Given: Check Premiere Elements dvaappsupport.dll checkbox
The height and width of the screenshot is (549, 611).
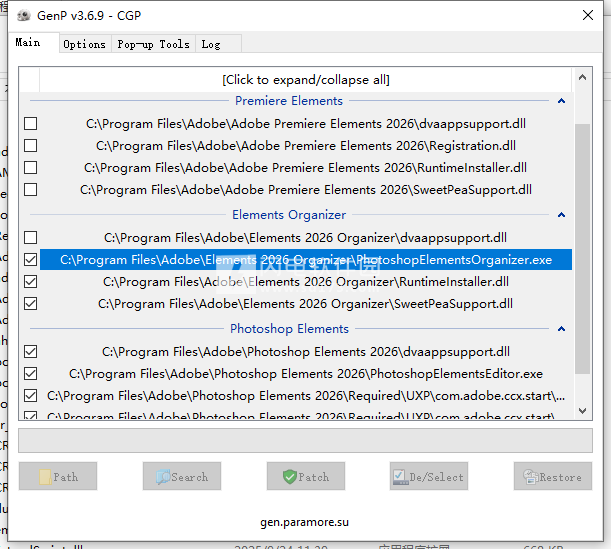Looking at the screenshot, I should [31, 124].
